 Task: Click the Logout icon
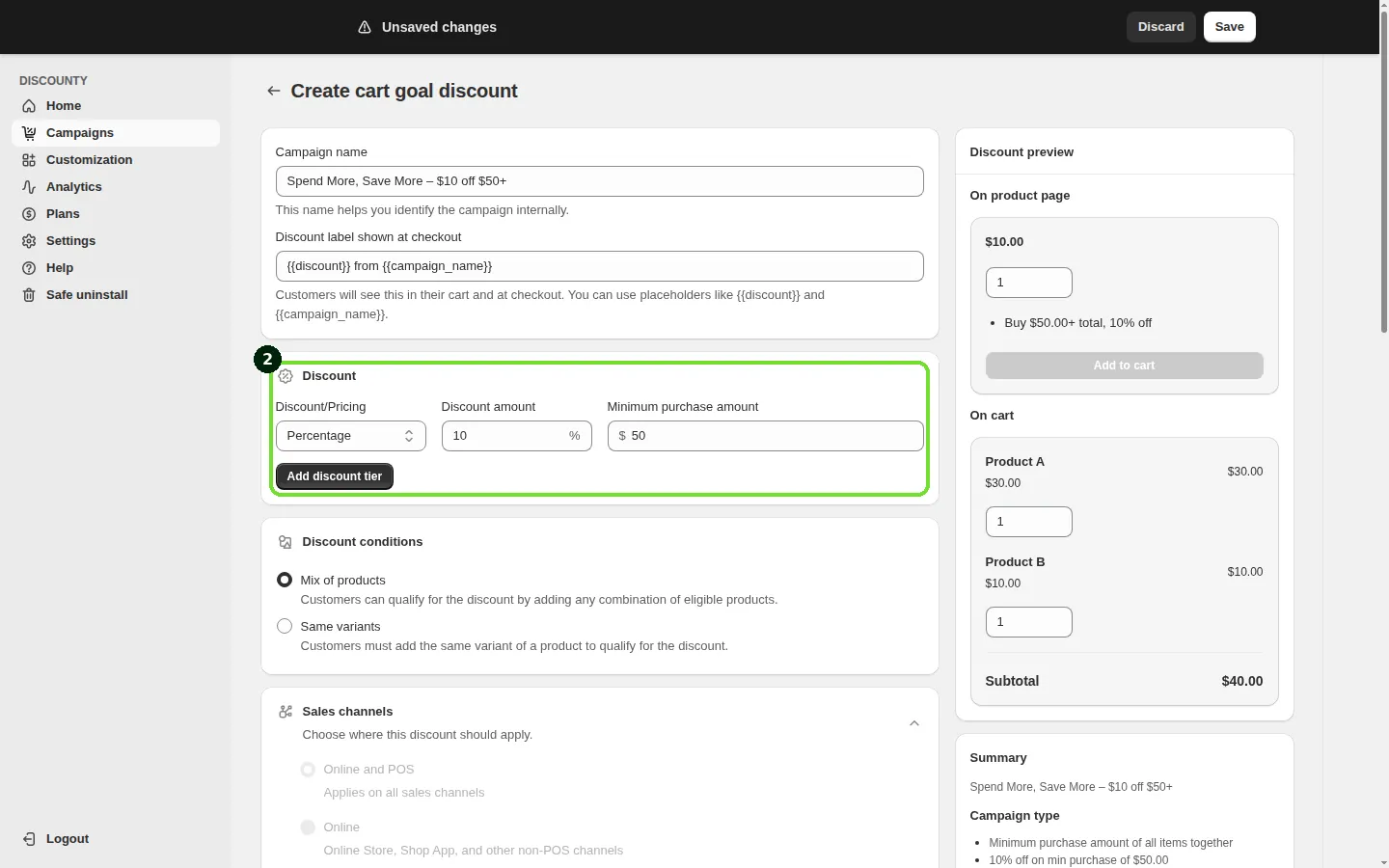29,839
